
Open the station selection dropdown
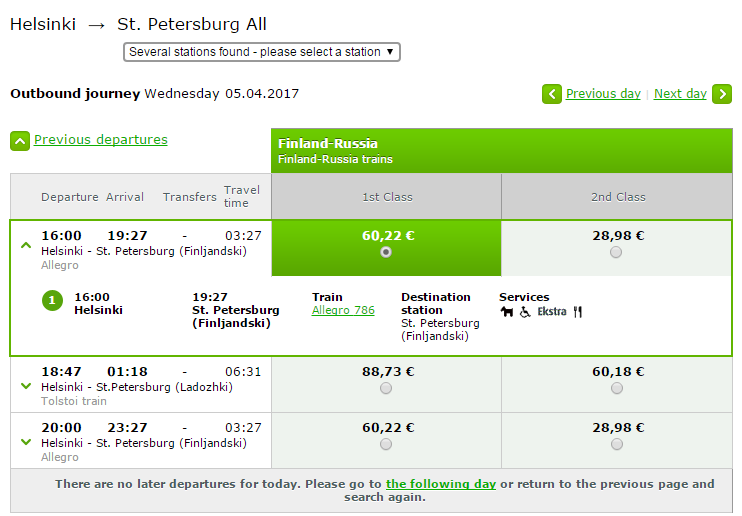262,52
